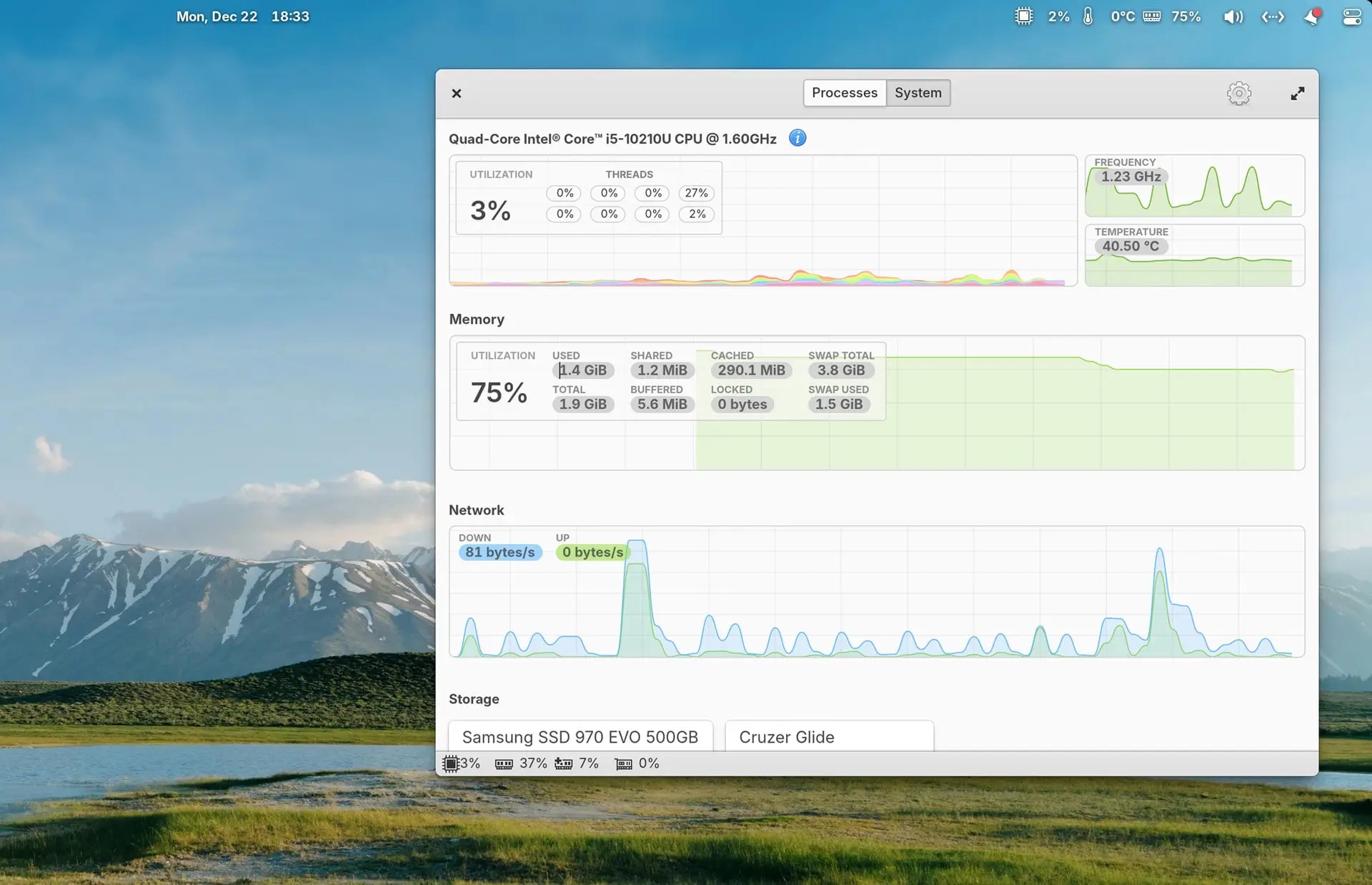Screen dimensions: 1372x885
Task: Click the date and time display
Action: click(x=243, y=16)
